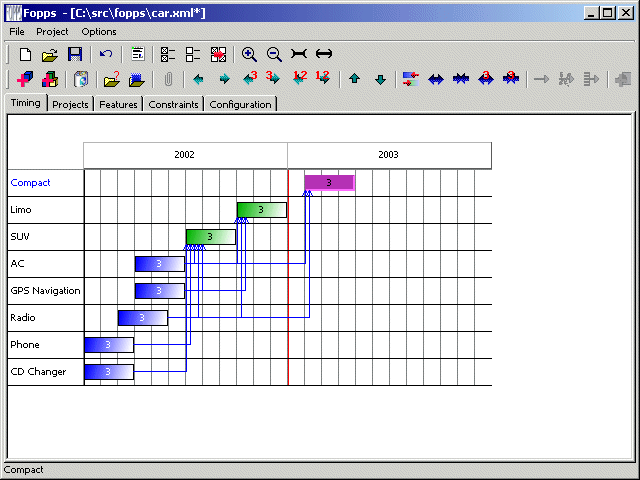
Task: Zoom out with the minus magnifier
Action: click(274, 54)
